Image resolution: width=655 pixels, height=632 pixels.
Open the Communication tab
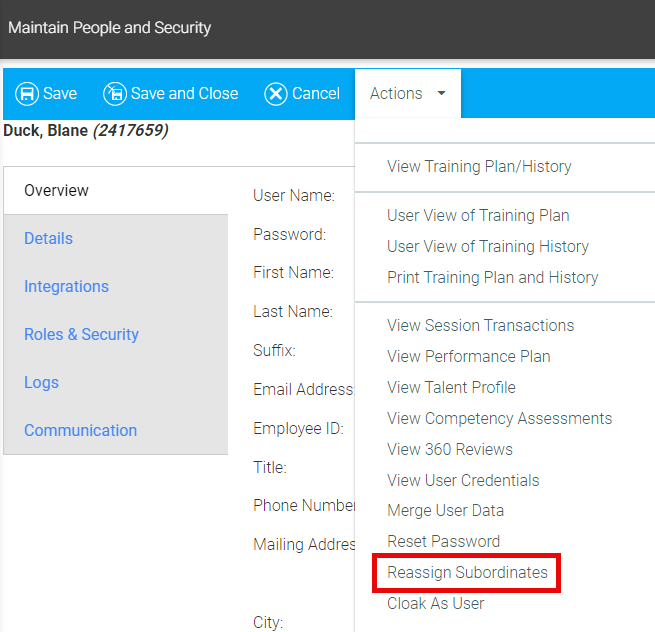click(x=80, y=430)
